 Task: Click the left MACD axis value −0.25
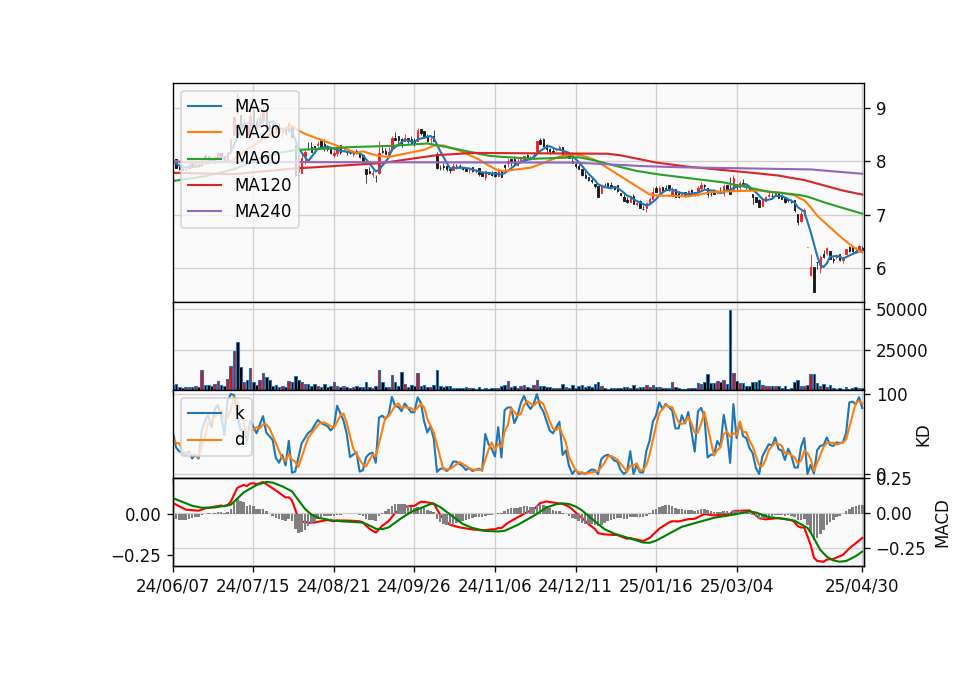point(136,556)
